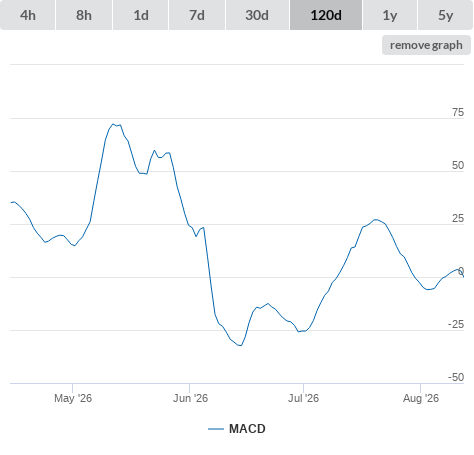Open the 7d time range view
This screenshot has height=455, width=474.
pyautogui.click(x=197, y=15)
